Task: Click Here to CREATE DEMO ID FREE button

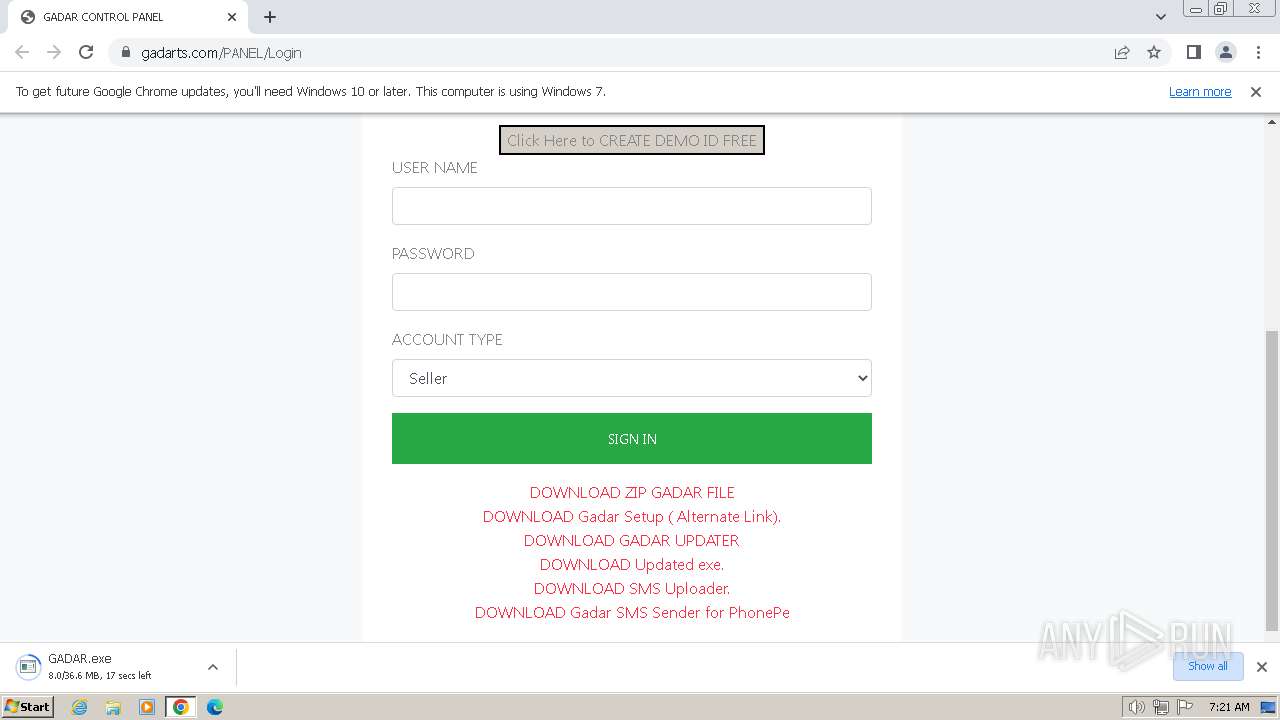Action: click(632, 140)
